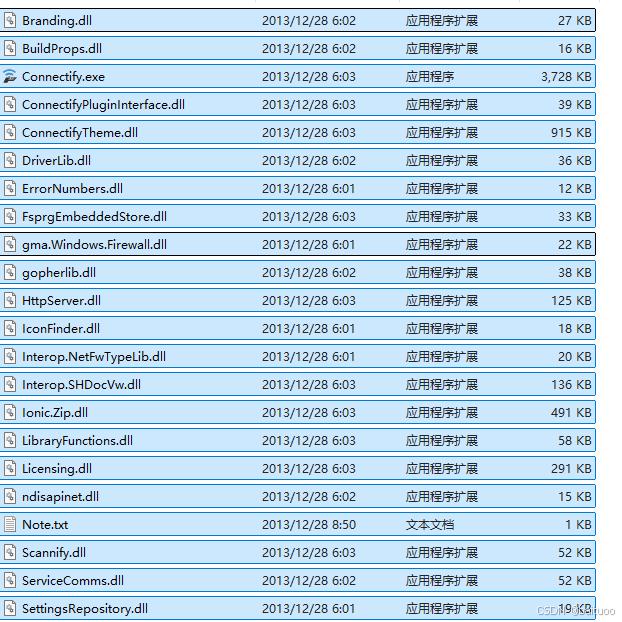622x622 pixels.
Task: Click the 915 KB size of ConnectifyTheme.dll
Action: [x=571, y=132]
